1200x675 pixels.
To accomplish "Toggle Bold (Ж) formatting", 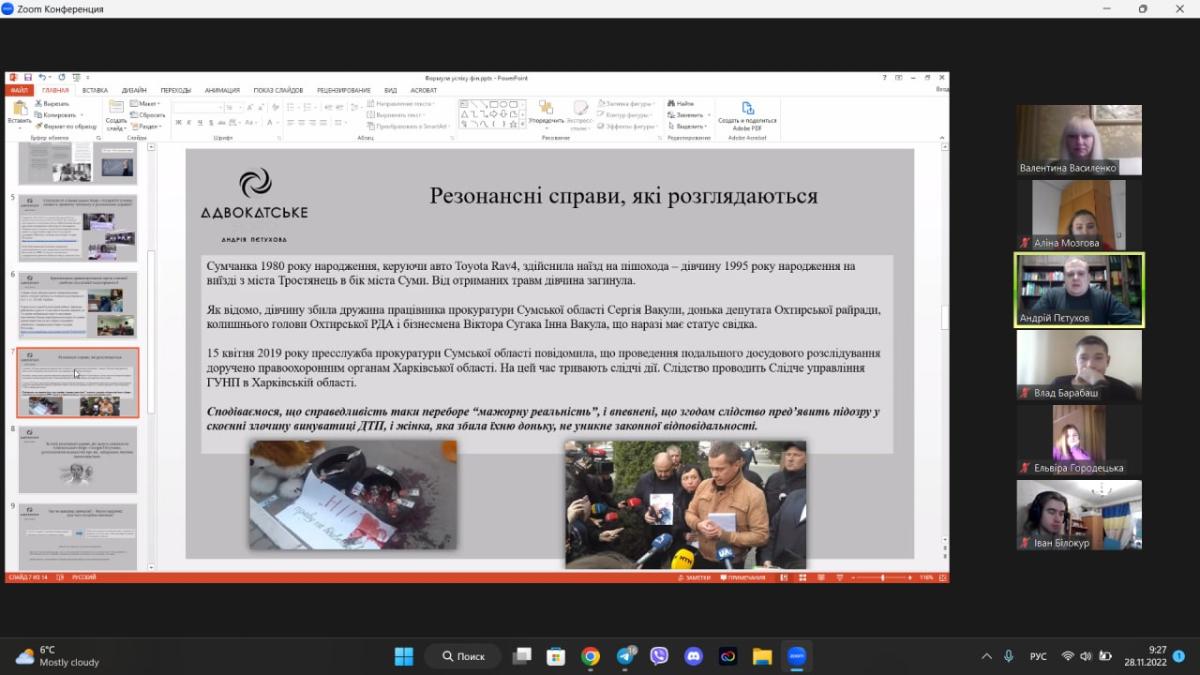I will (x=178, y=122).
